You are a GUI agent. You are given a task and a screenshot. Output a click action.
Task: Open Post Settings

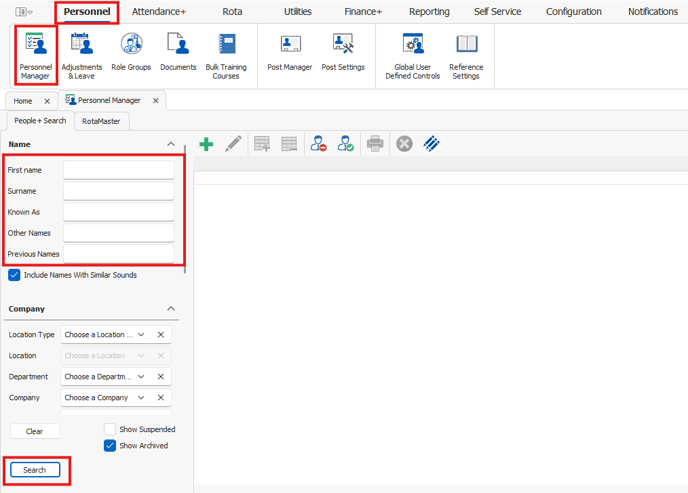click(x=343, y=52)
